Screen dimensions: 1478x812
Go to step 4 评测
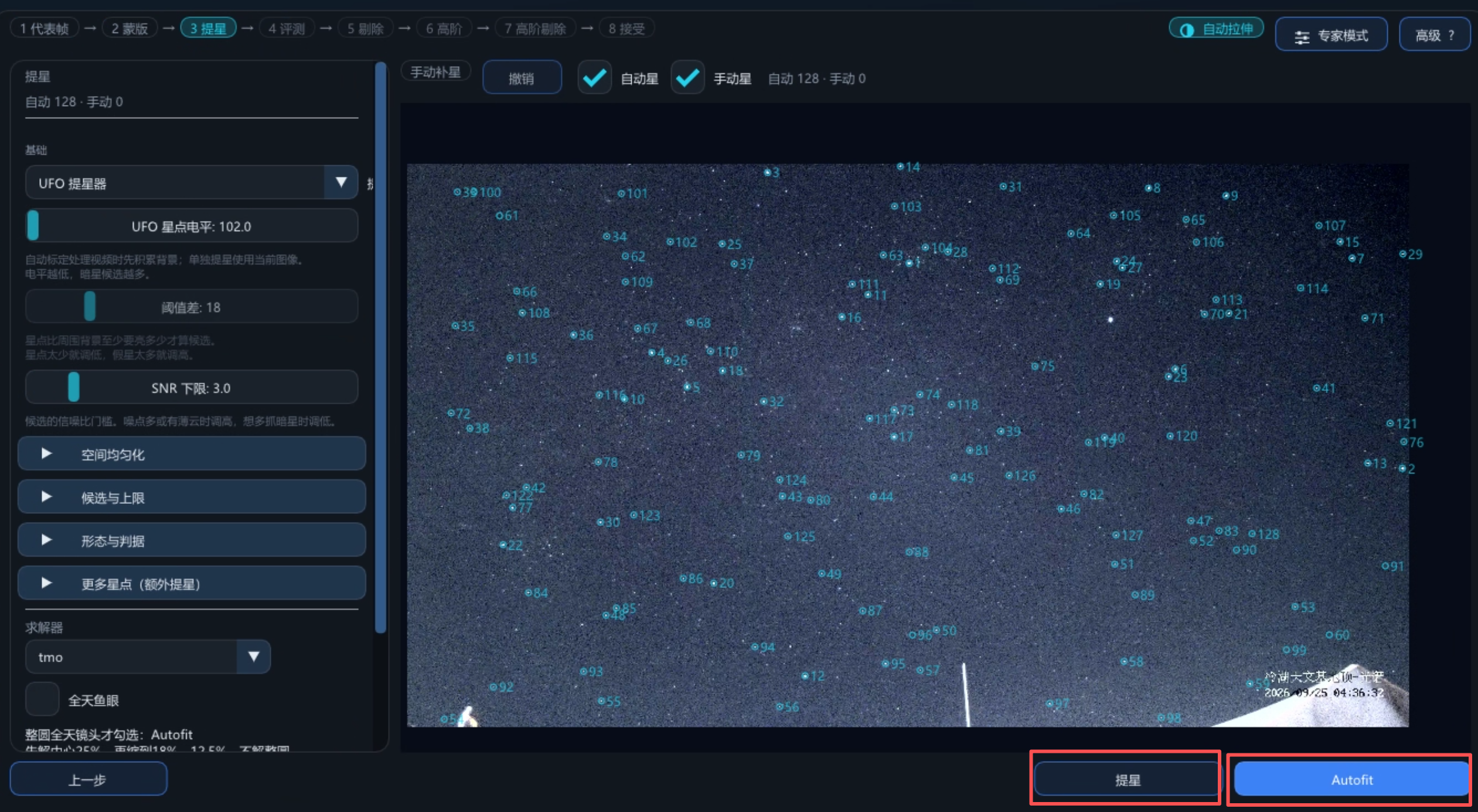point(287,28)
